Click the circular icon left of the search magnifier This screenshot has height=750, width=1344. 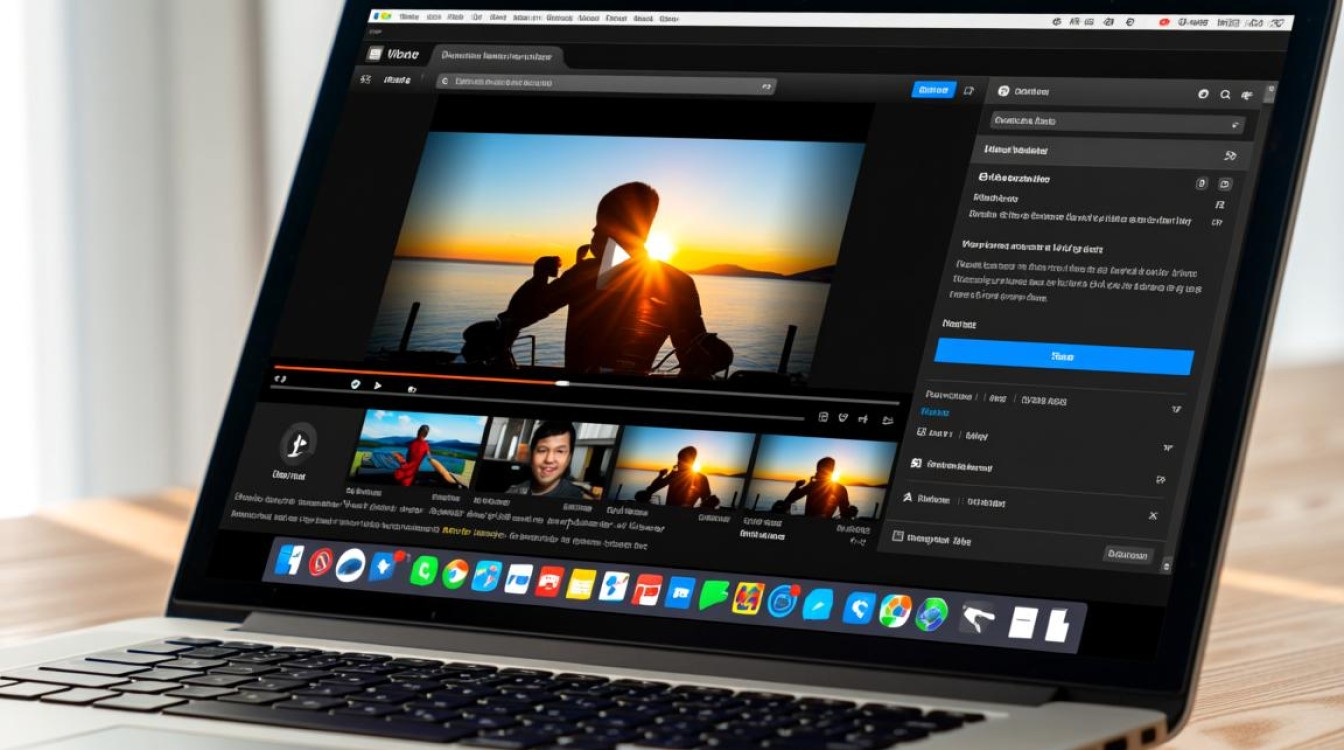click(x=1203, y=95)
